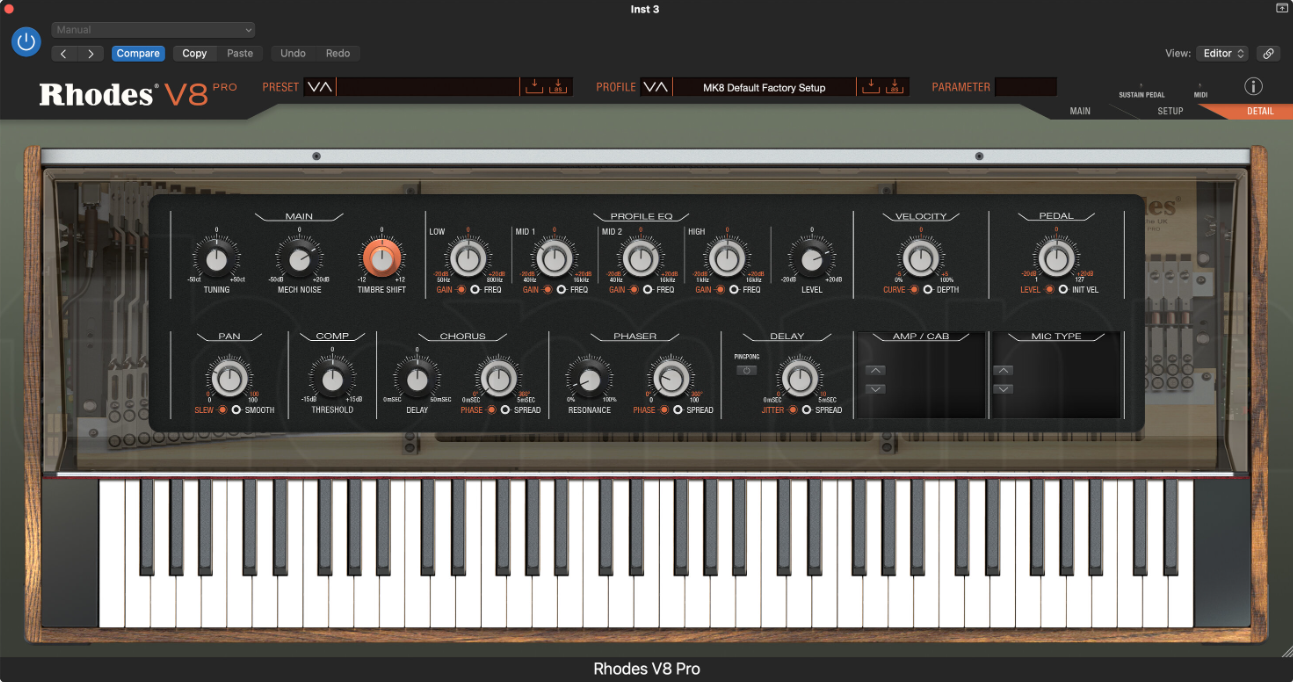This screenshot has height=682, width=1293.
Task: Click the MIC TYPE display box
Action: click(x=1056, y=376)
